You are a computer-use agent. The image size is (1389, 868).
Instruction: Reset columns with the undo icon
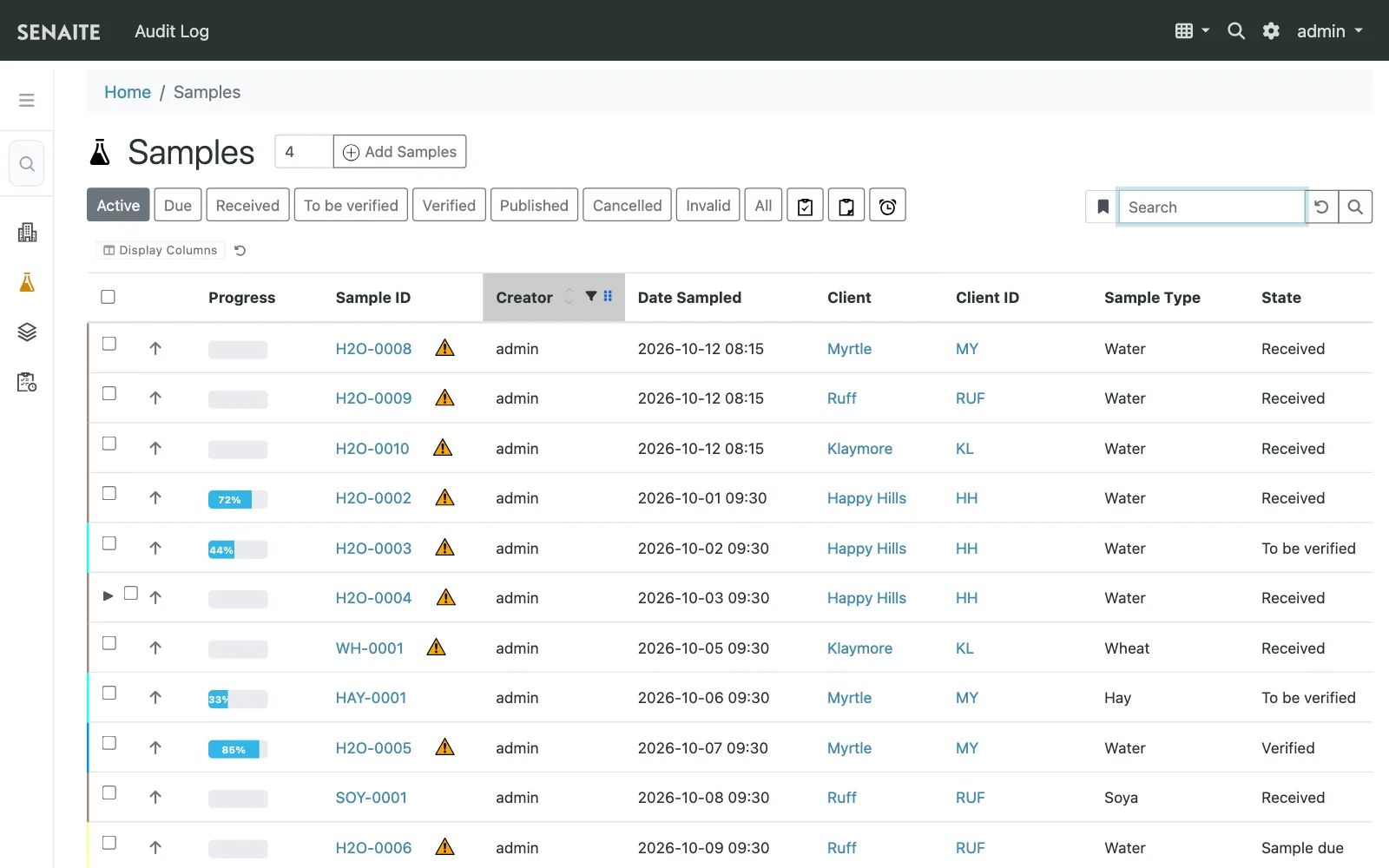pos(240,250)
